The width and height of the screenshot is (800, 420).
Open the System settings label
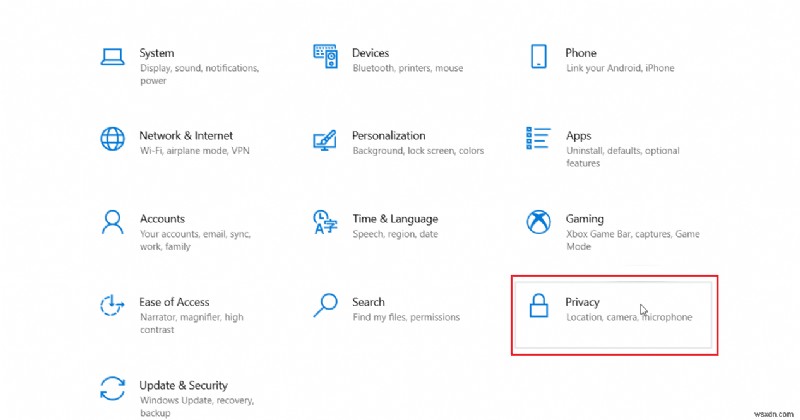(x=157, y=53)
